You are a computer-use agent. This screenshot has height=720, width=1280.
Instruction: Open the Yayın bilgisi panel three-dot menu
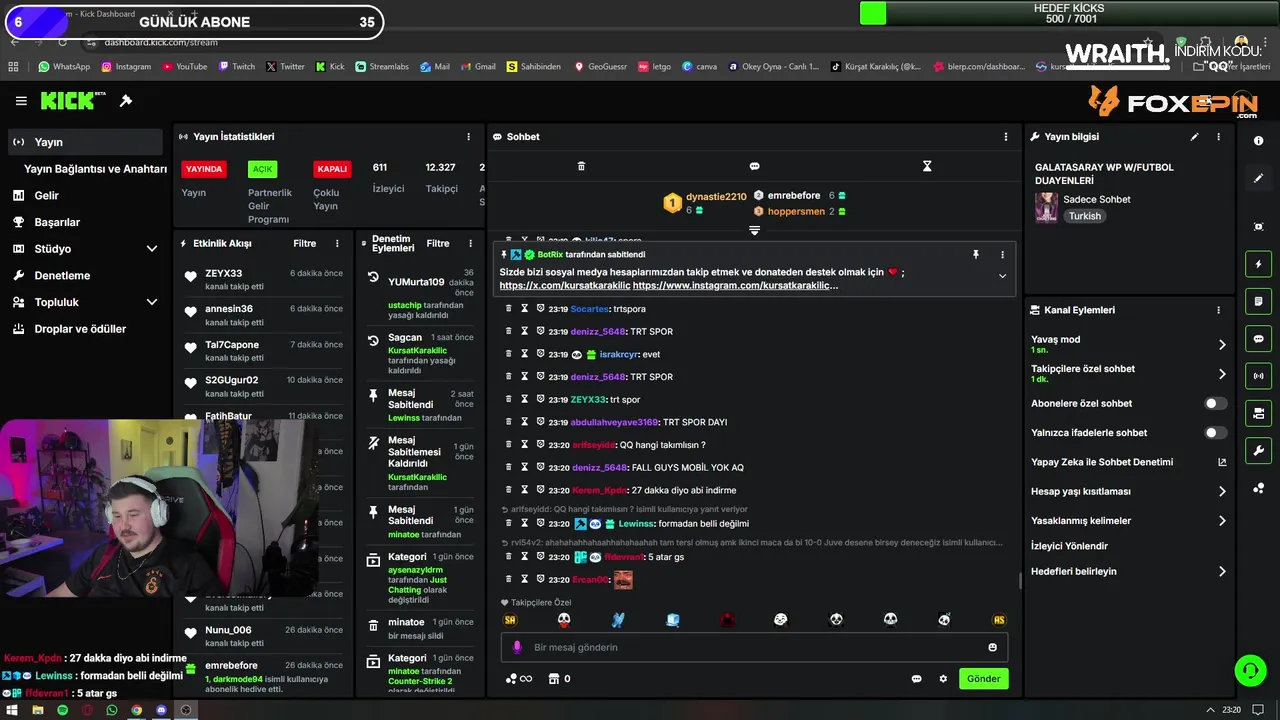(x=1218, y=137)
